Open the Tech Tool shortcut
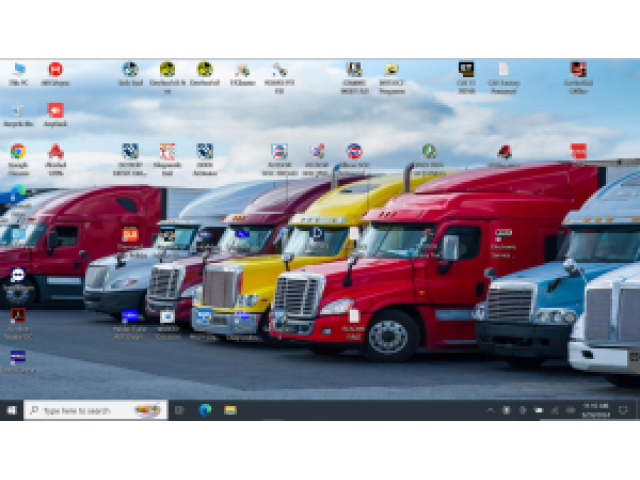The width and height of the screenshot is (640, 480). (130, 71)
